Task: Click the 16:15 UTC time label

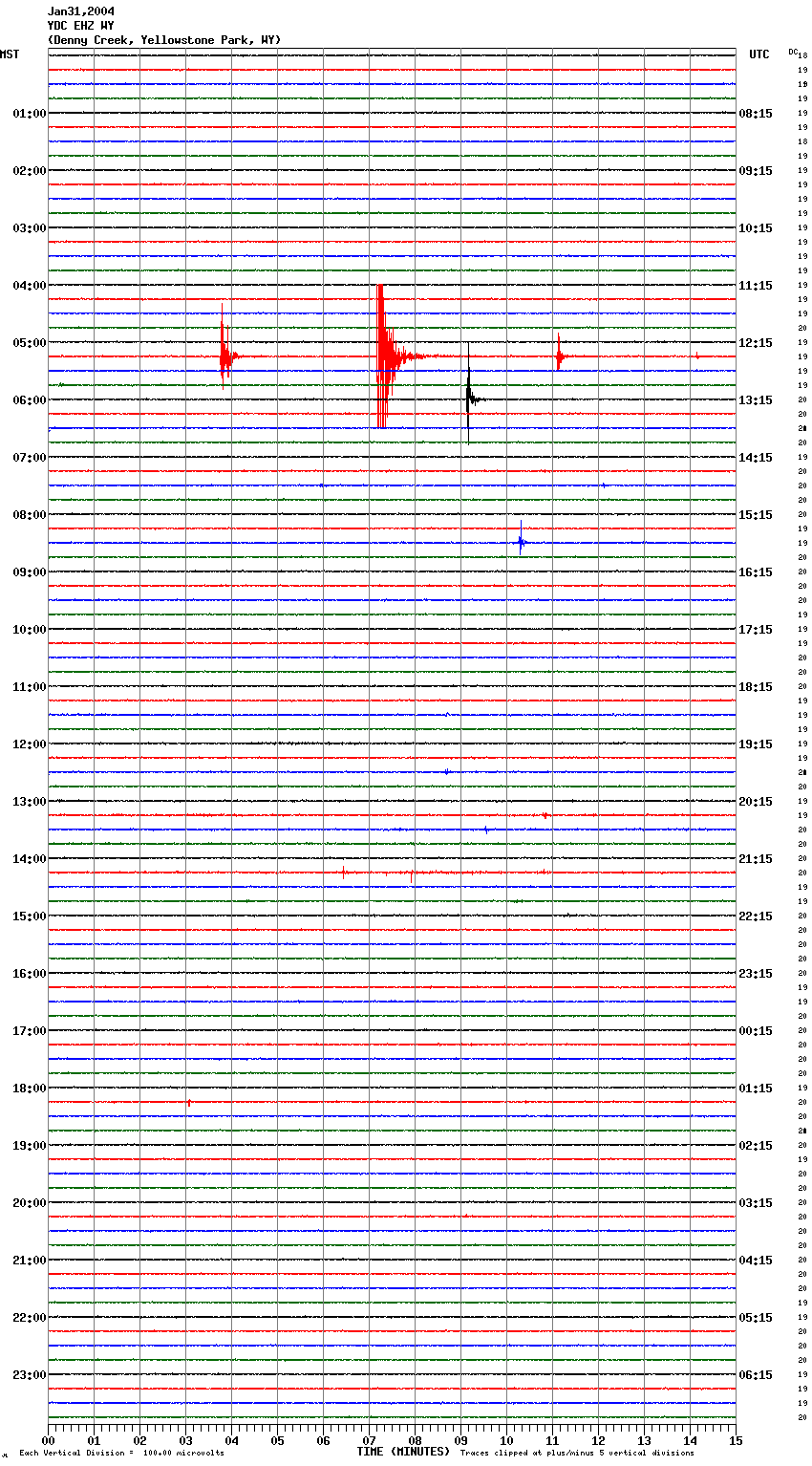Action: pos(756,572)
